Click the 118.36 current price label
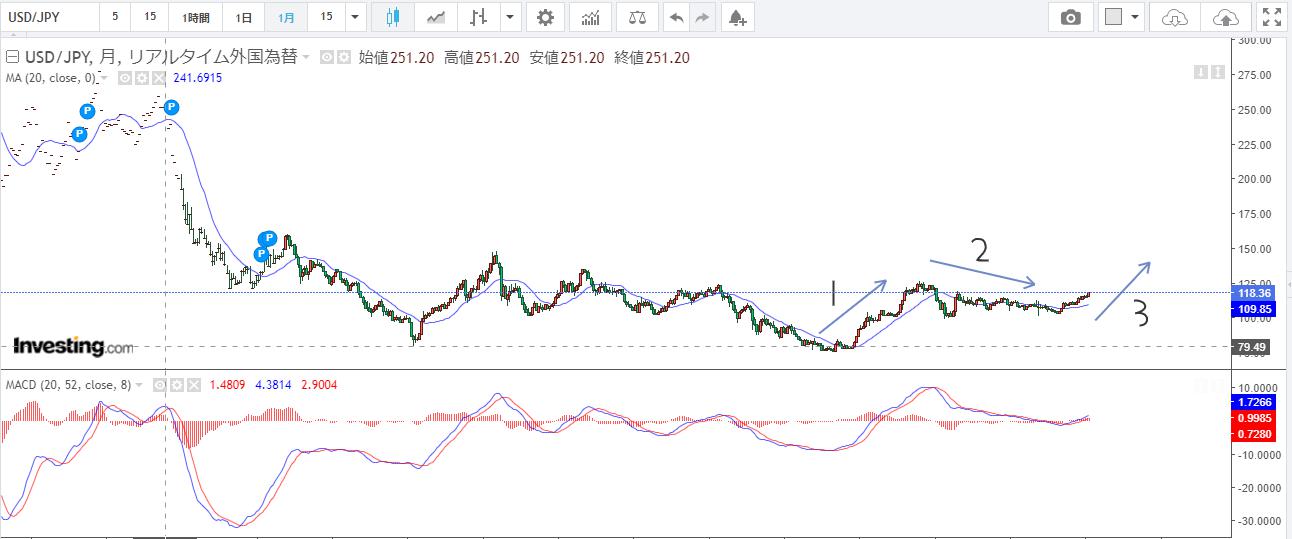 pyautogui.click(x=1253, y=293)
